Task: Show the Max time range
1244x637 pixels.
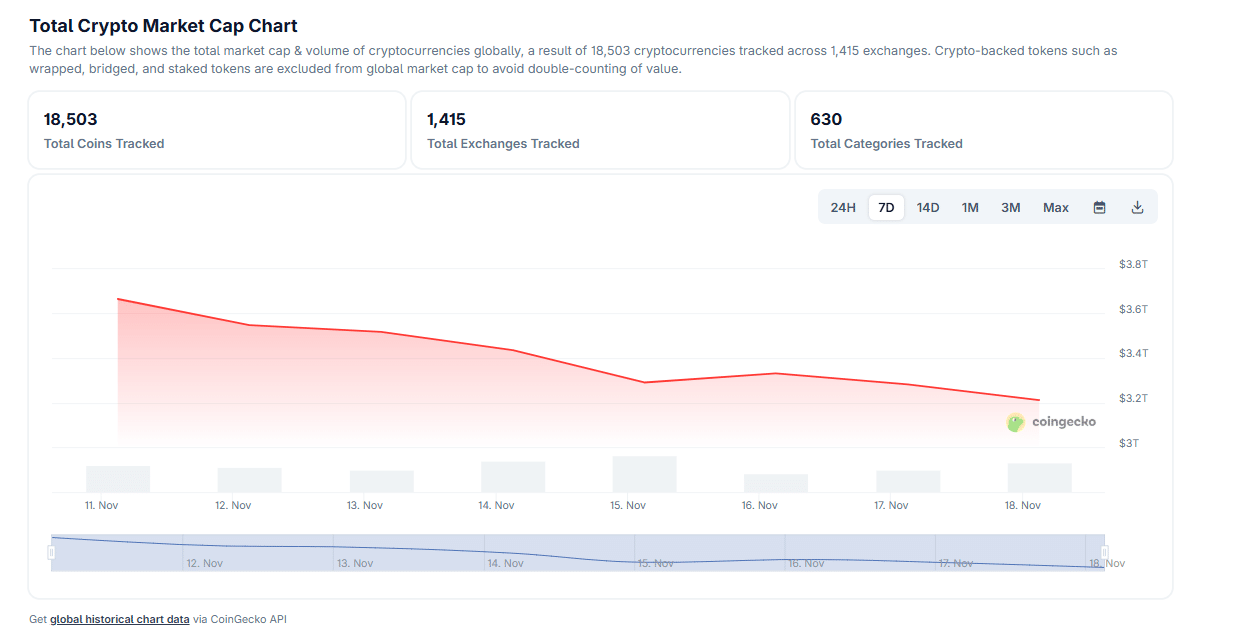Action: coord(1056,208)
